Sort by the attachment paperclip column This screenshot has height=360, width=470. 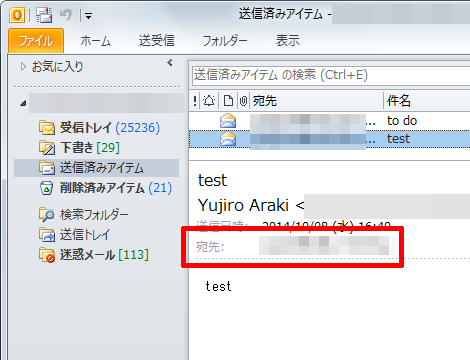pos(243,100)
